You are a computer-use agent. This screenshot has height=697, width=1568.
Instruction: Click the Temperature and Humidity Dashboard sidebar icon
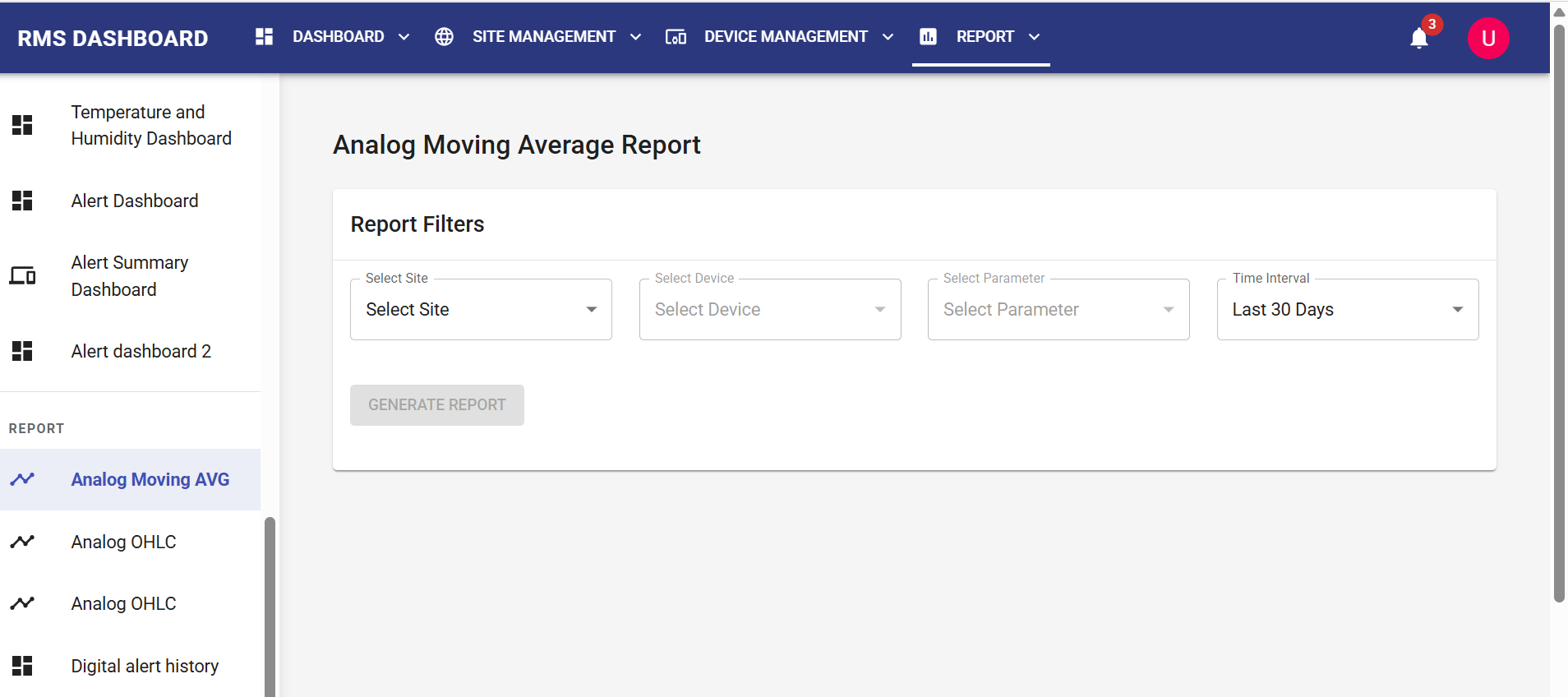[22, 125]
